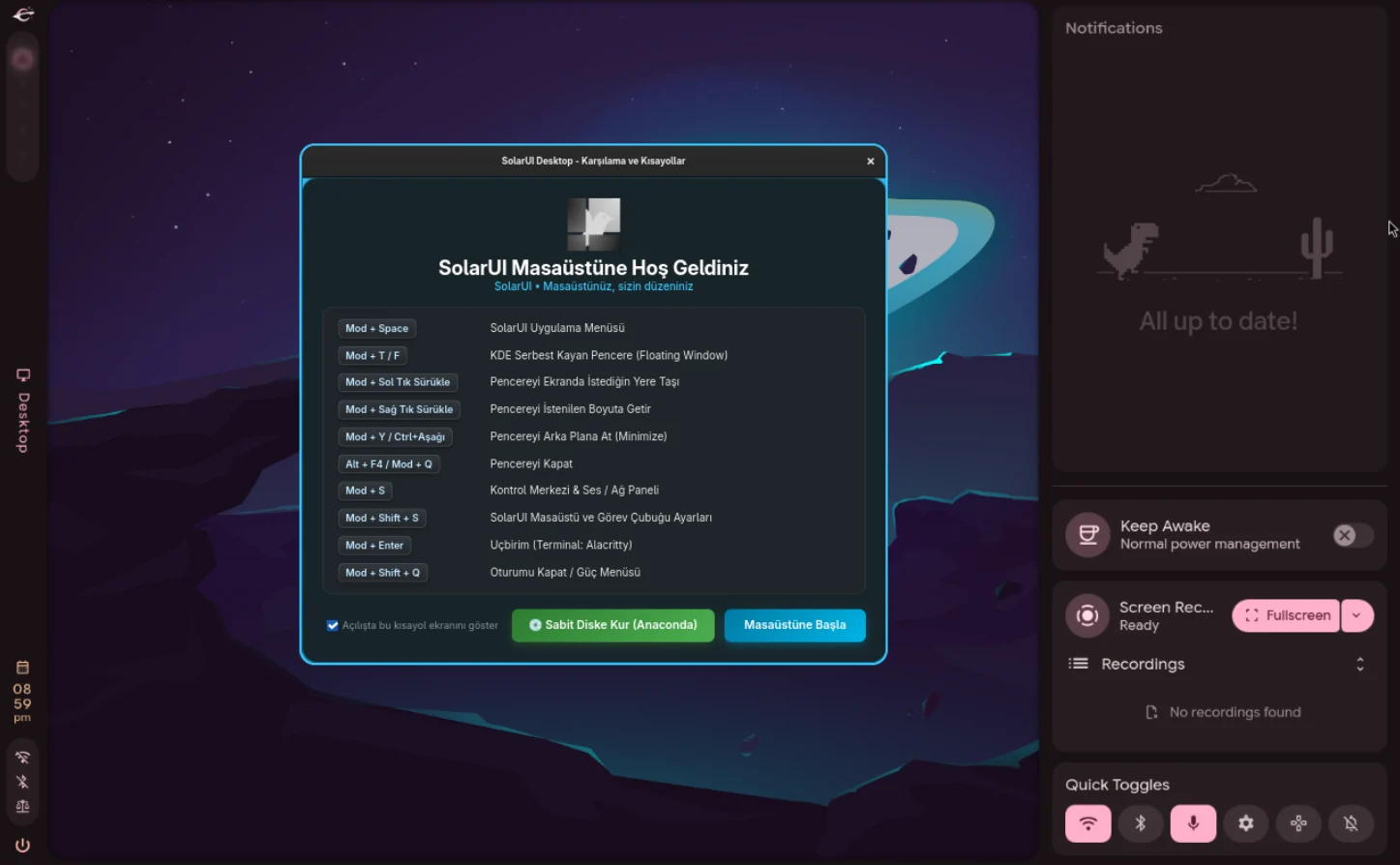Click the file icon beside No recordings found
This screenshot has height=865, width=1400.
point(1151,712)
